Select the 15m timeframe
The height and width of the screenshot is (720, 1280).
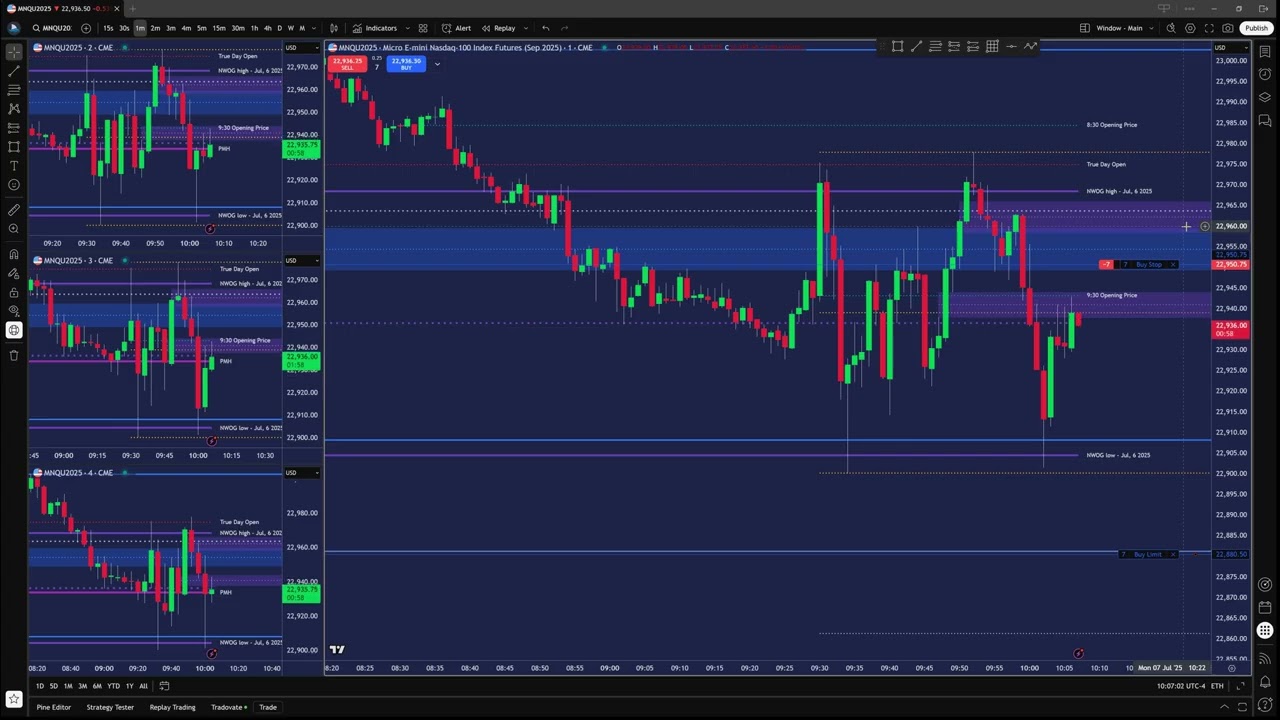[x=218, y=28]
